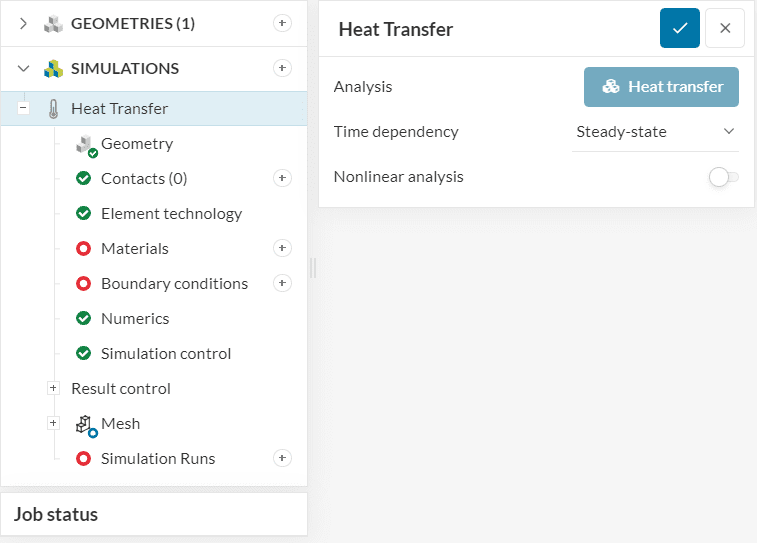Click the plus icon next to Geometries
Image resolution: width=757 pixels, height=543 pixels.
pos(282,23)
